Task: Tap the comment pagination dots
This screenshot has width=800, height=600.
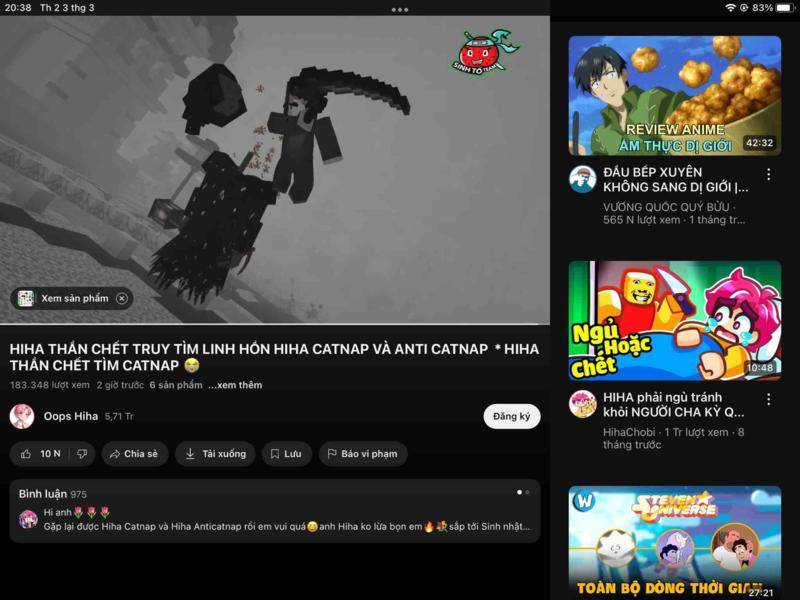Action: pyautogui.click(x=523, y=492)
